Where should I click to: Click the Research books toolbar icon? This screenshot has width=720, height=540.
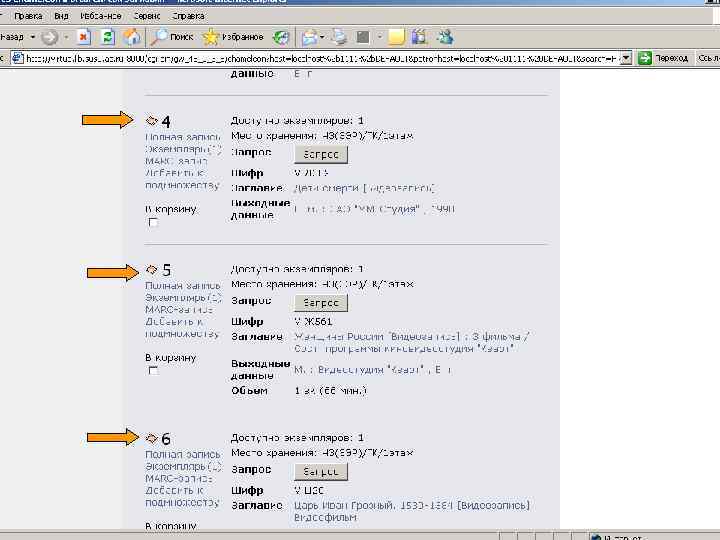coord(419,37)
